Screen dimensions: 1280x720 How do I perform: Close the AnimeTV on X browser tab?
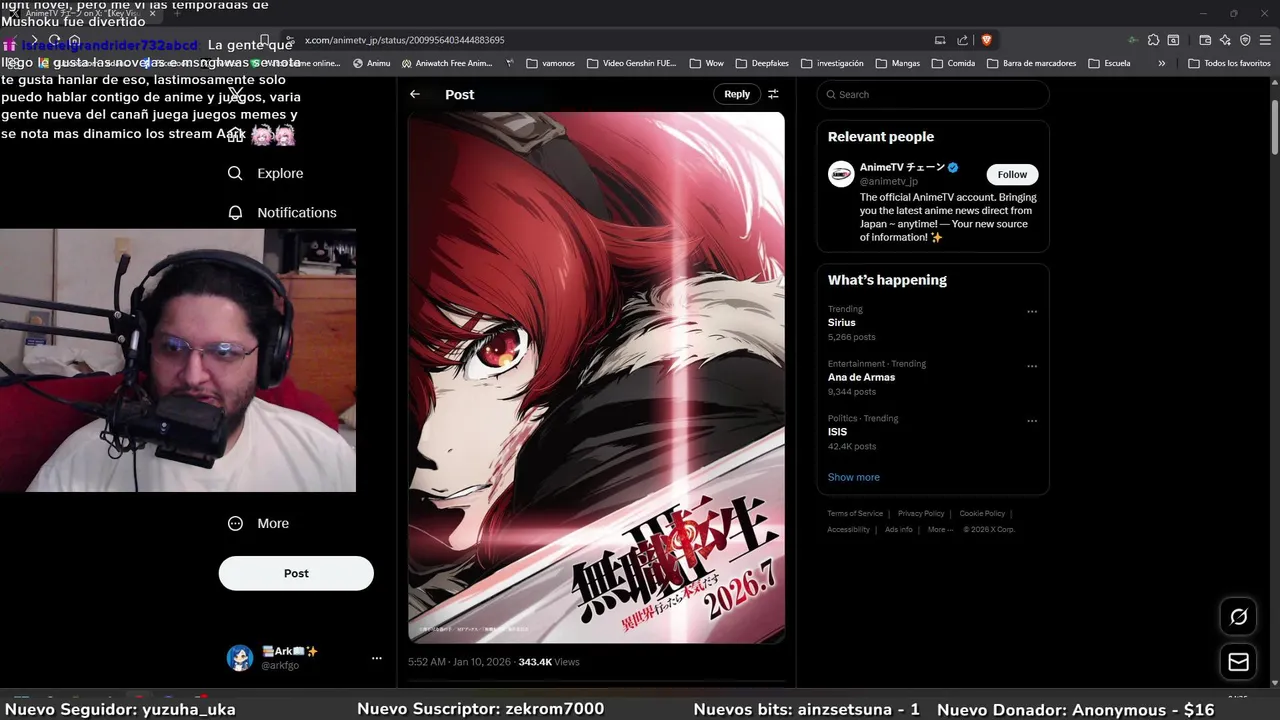[153, 13]
